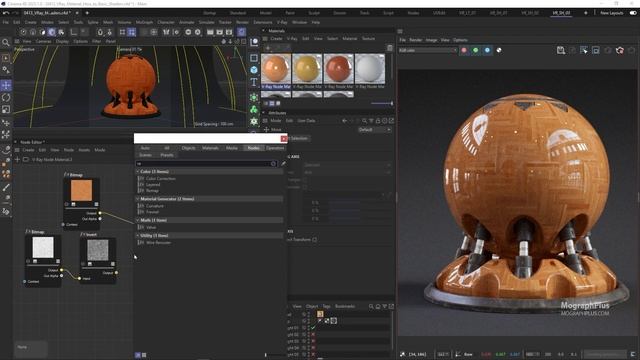Select the Presets tab in the commander popup
Screen dimensions: 640x360
click(167, 155)
